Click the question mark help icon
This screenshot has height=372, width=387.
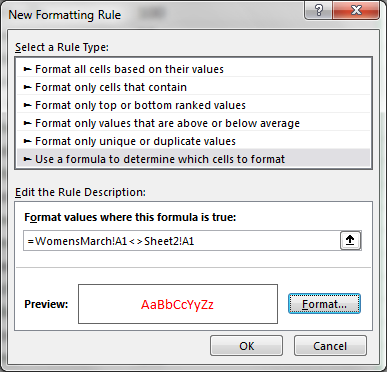click(x=319, y=10)
